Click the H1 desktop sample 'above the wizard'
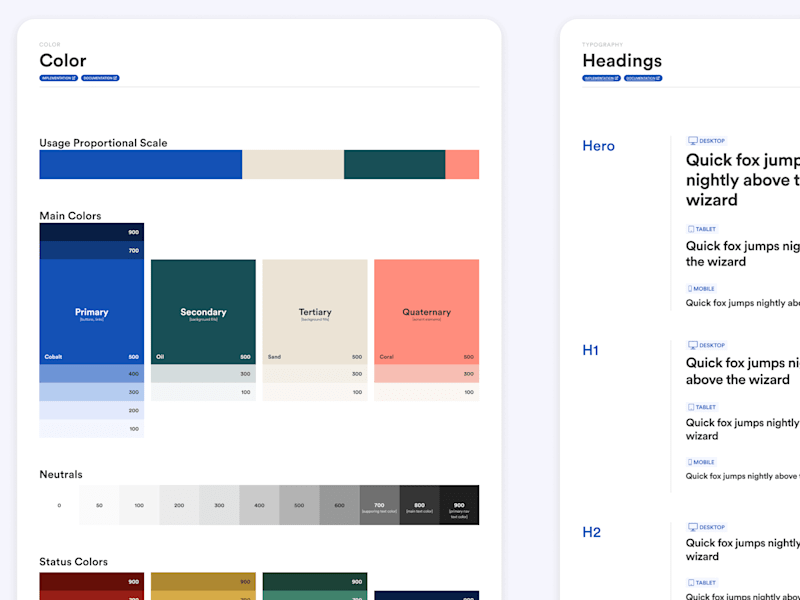800x600 pixels. click(x=738, y=380)
